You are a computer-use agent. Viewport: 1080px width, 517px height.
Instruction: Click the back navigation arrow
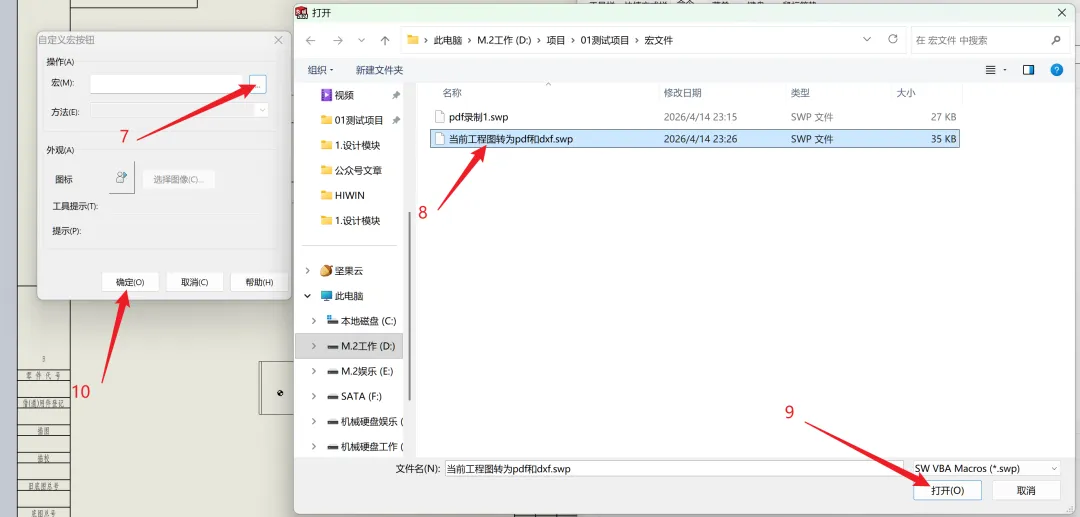311,41
